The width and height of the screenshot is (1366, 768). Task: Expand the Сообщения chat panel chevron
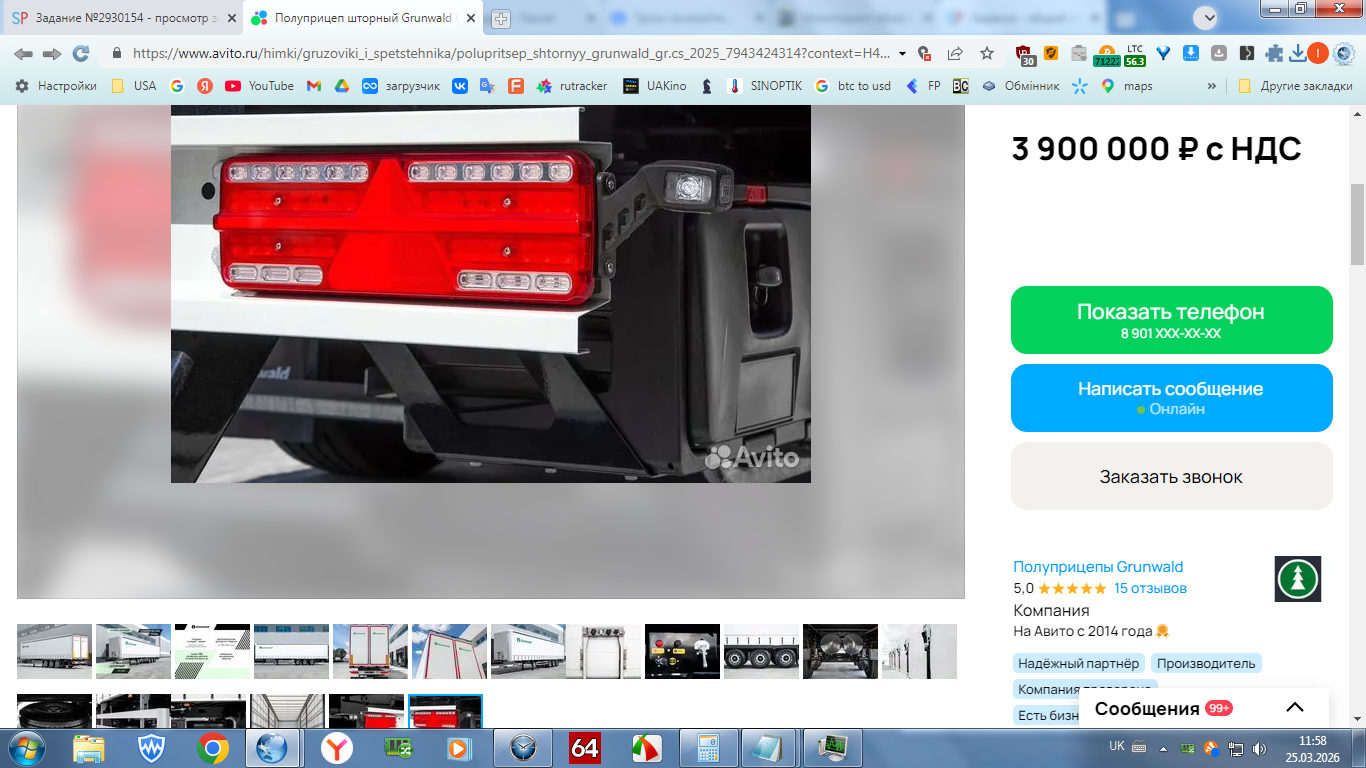click(1295, 708)
